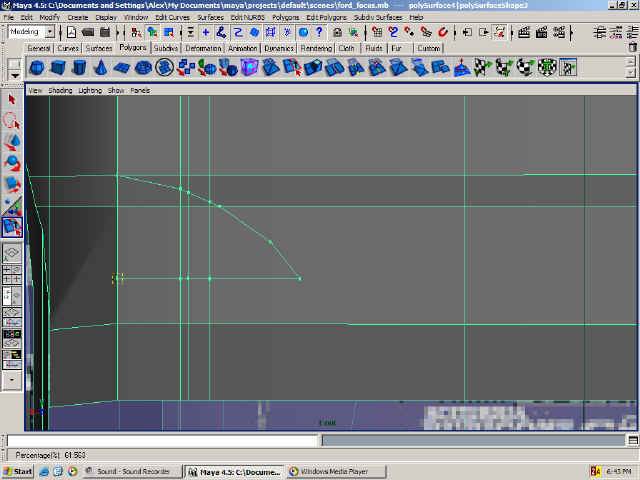This screenshot has height=480, width=640.
Task: Switch to four view layout
Action: pos(12,274)
